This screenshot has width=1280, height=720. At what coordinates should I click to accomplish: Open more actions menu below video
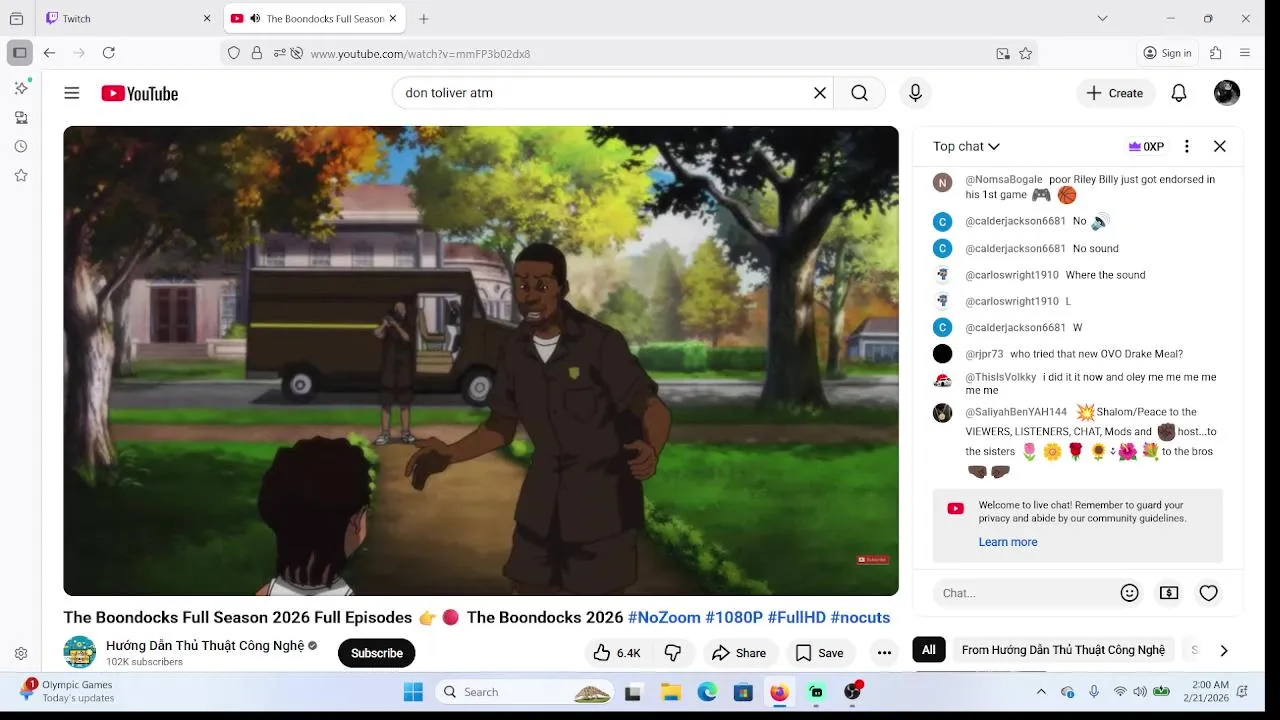(x=884, y=653)
